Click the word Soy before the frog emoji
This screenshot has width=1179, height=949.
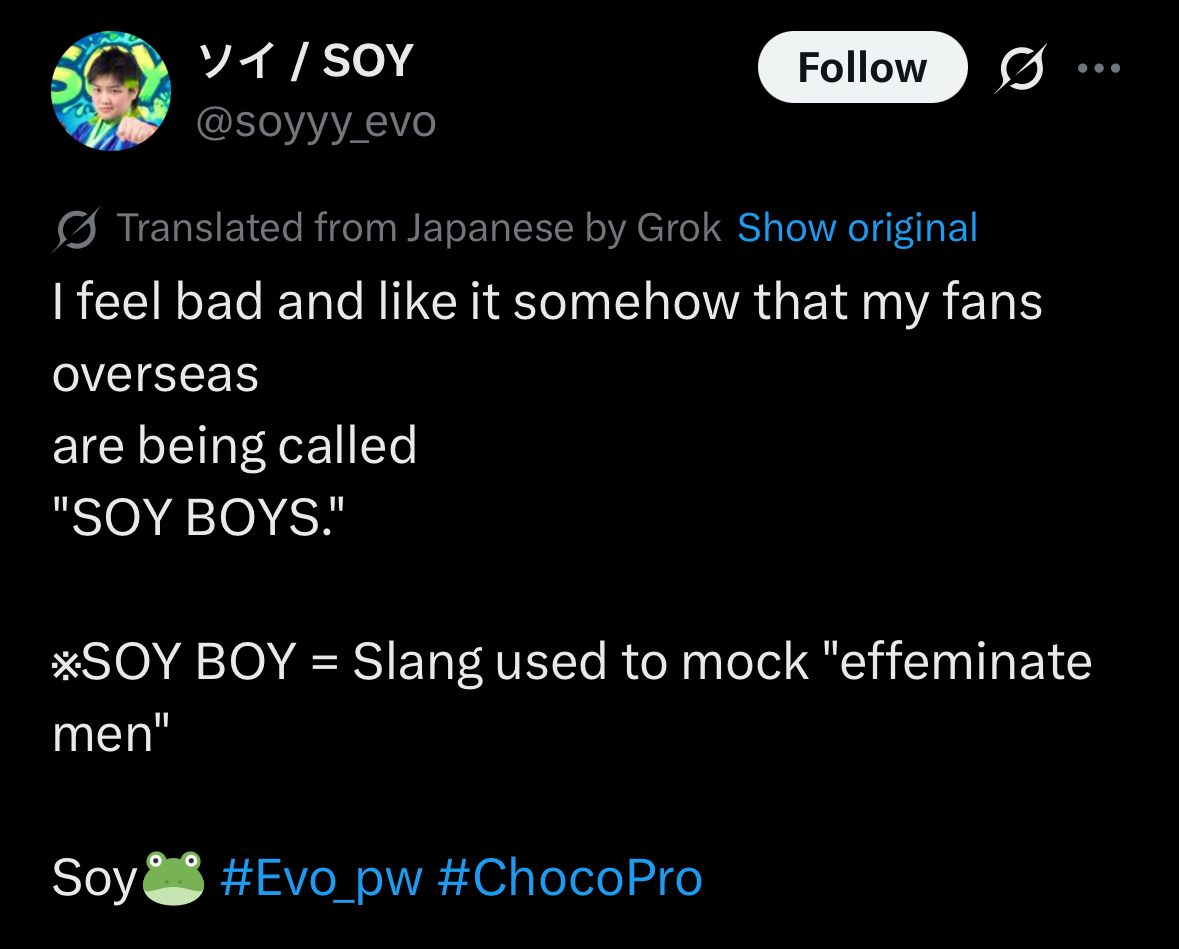[x=95, y=878]
